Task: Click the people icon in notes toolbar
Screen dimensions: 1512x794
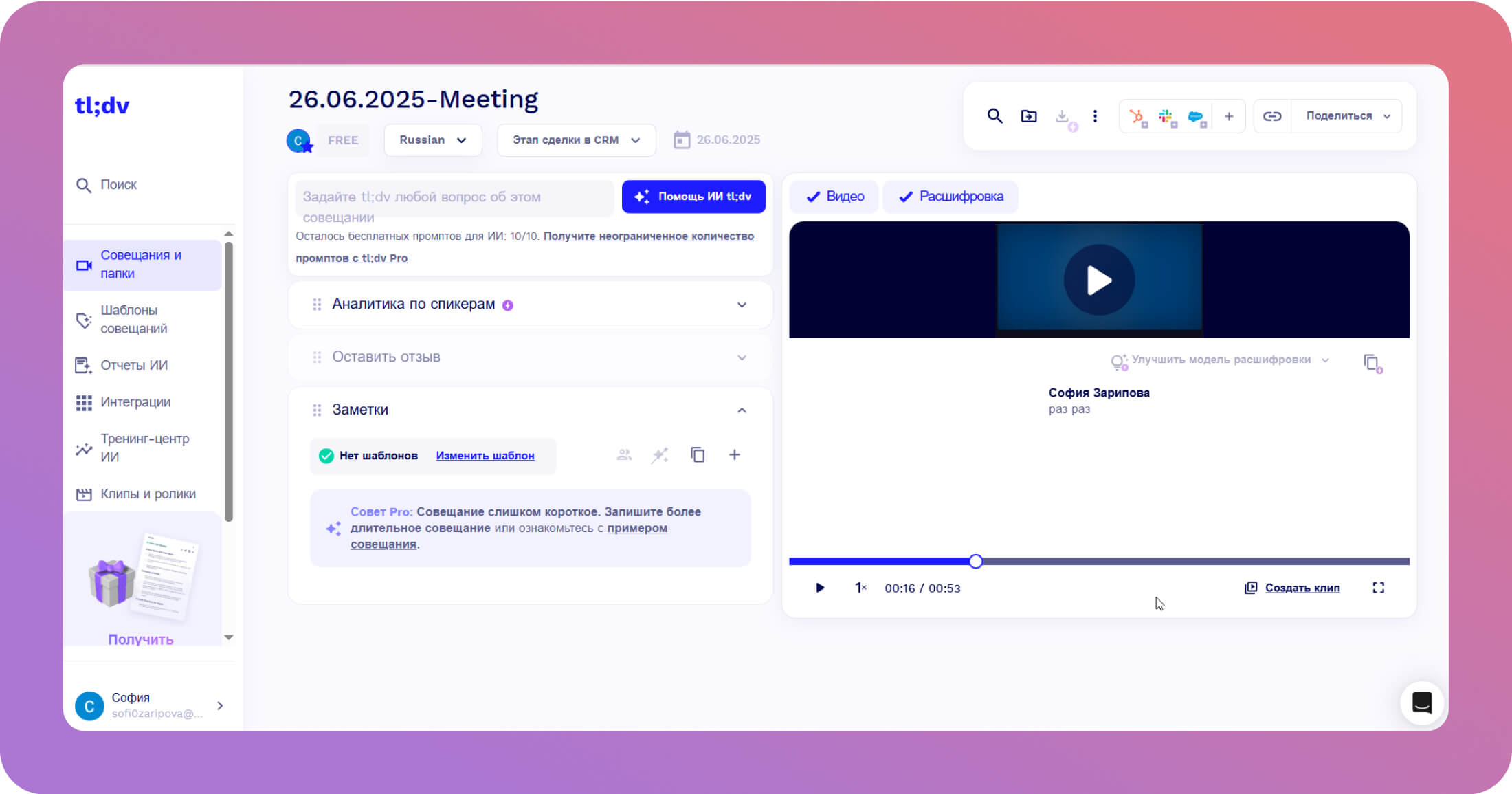Action: coord(624,455)
